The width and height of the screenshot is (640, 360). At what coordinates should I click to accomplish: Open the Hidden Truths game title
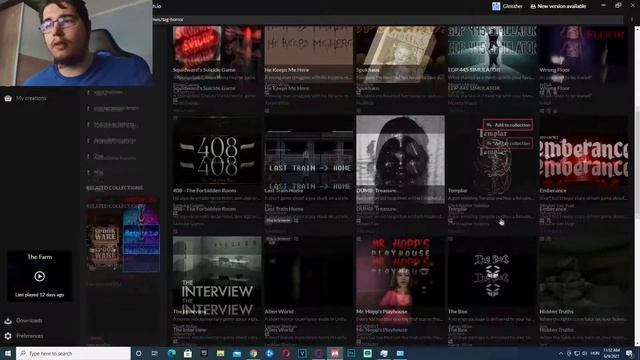click(556, 311)
